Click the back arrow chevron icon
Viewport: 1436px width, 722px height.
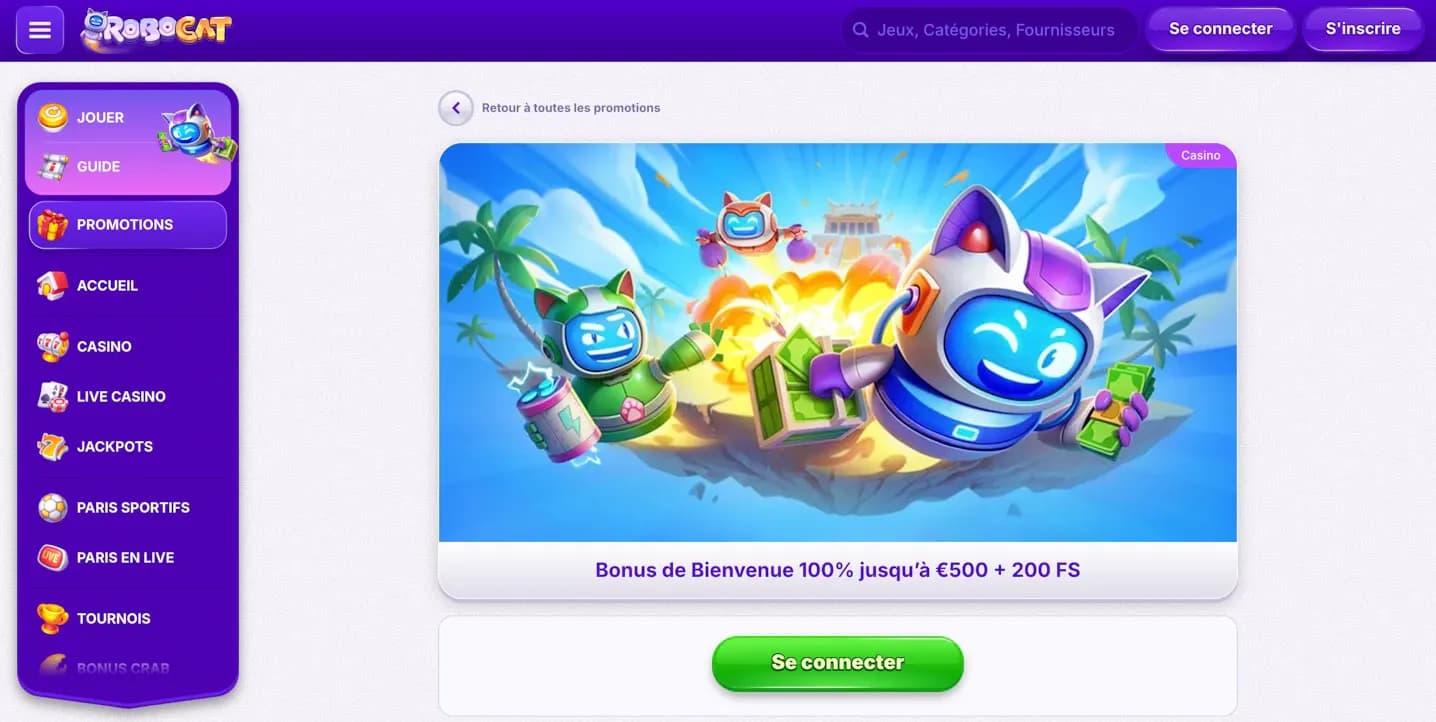click(456, 108)
